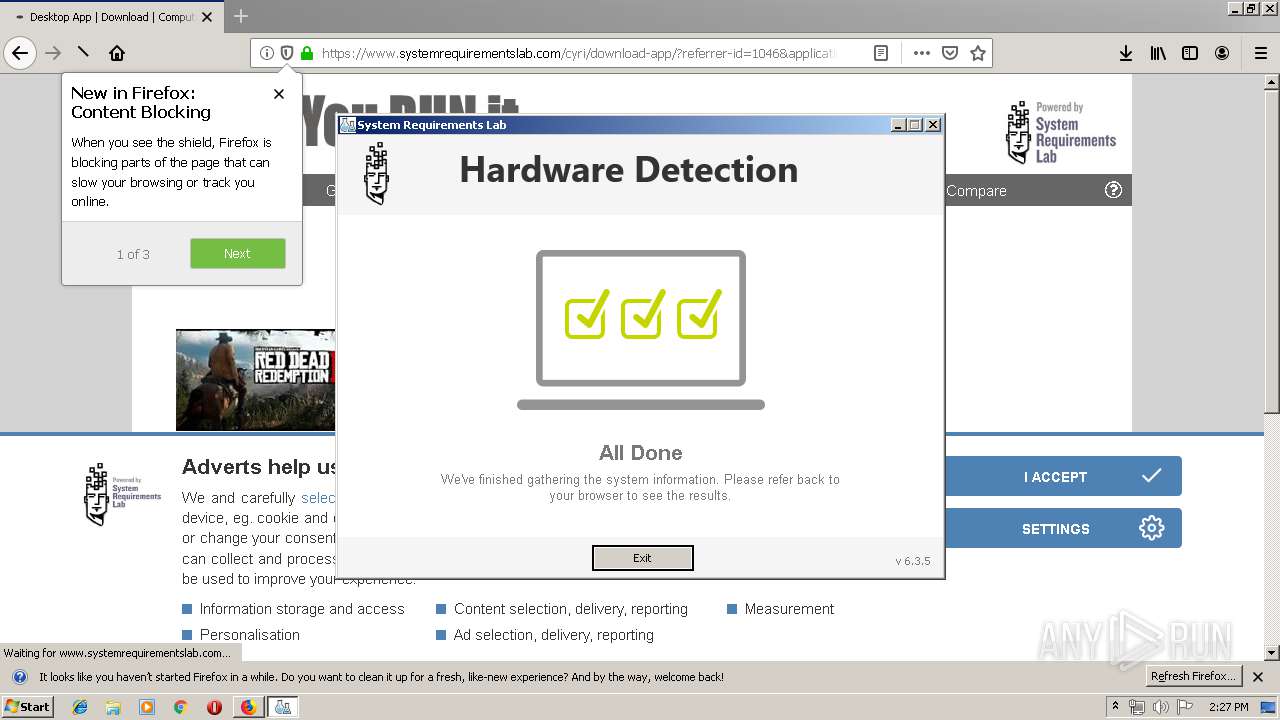Click the 'All Done' heading text
The image size is (1280, 720).
click(x=640, y=453)
